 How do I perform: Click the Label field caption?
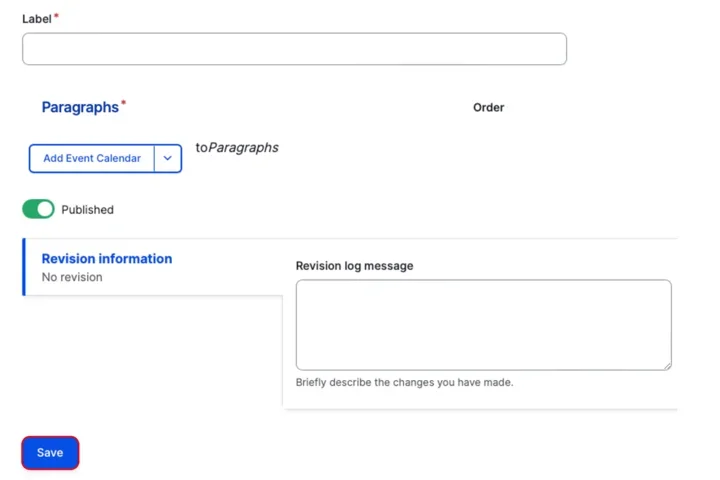tap(37, 19)
